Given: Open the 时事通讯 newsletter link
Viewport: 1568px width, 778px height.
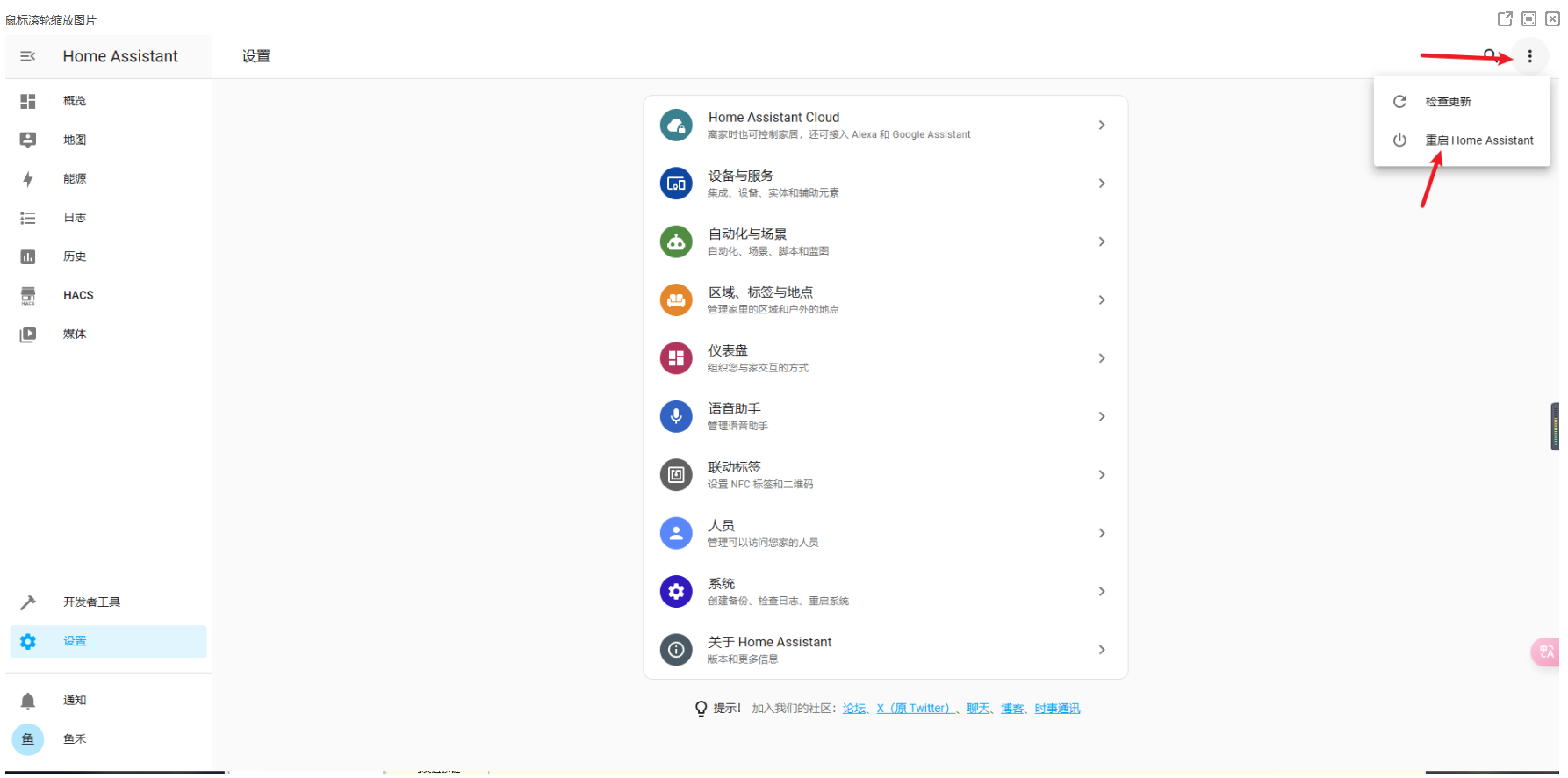Looking at the screenshot, I should click(1057, 709).
